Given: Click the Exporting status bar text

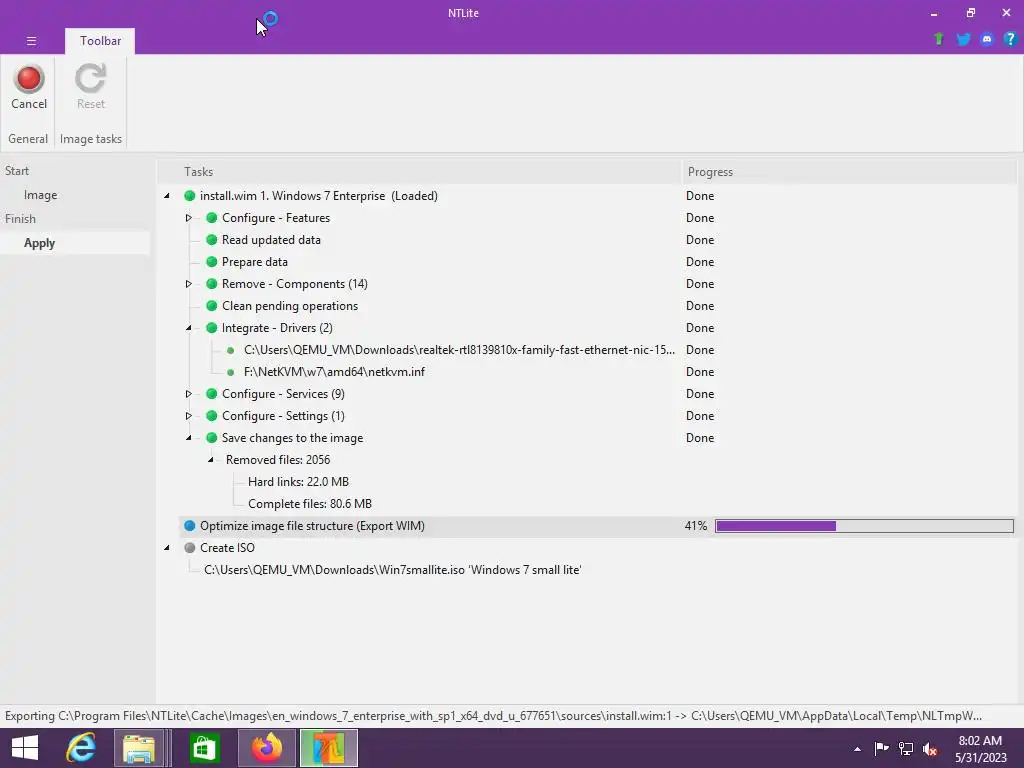Looking at the screenshot, I should click(493, 716).
